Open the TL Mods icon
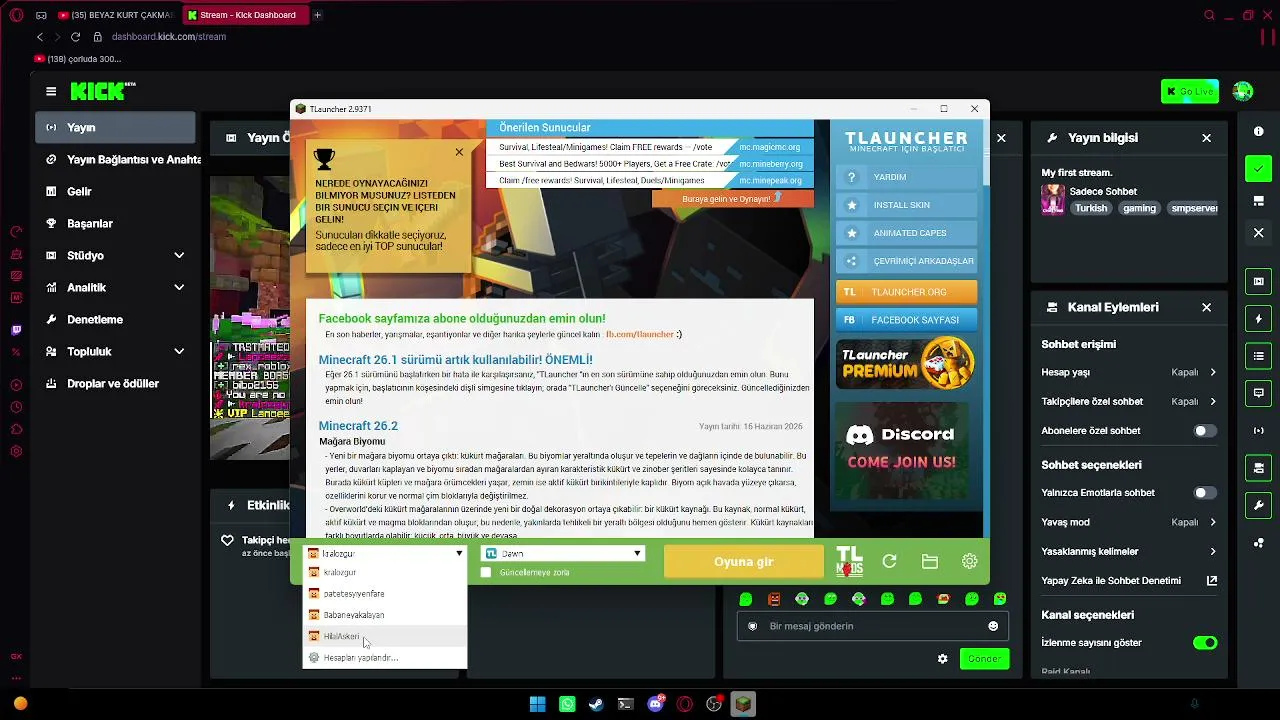 click(x=849, y=561)
